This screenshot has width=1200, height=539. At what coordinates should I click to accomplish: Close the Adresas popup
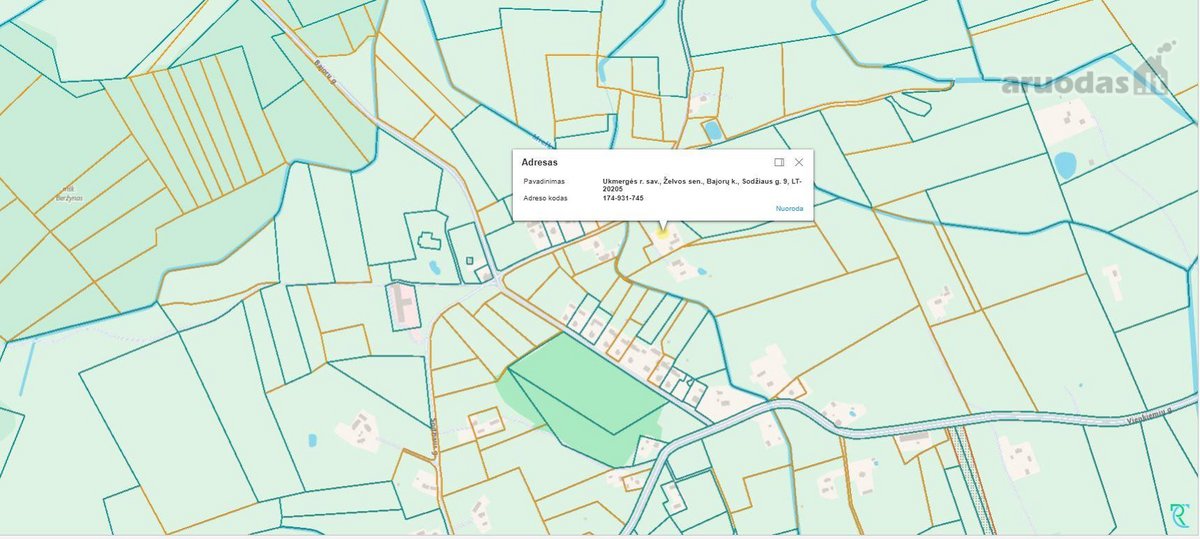tap(799, 162)
